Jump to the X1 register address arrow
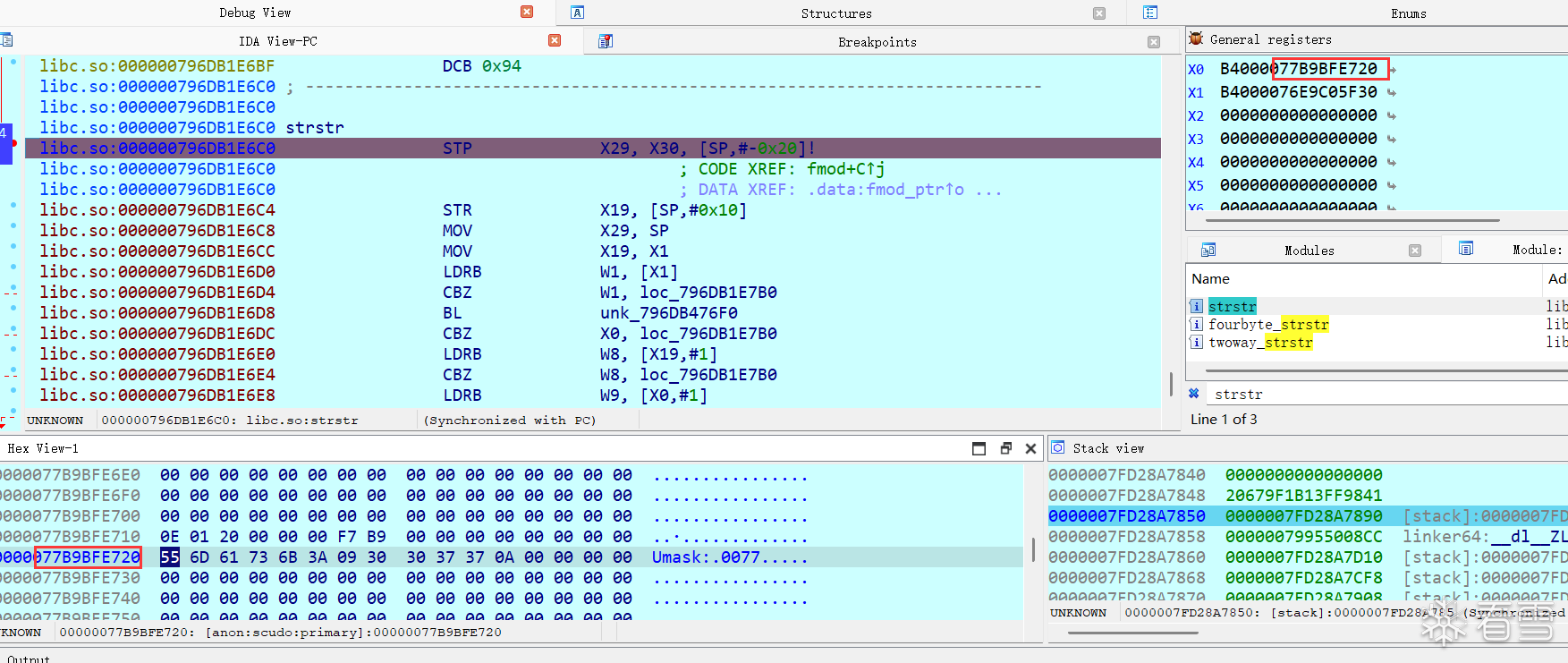The height and width of the screenshot is (663, 1568). (1391, 93)
